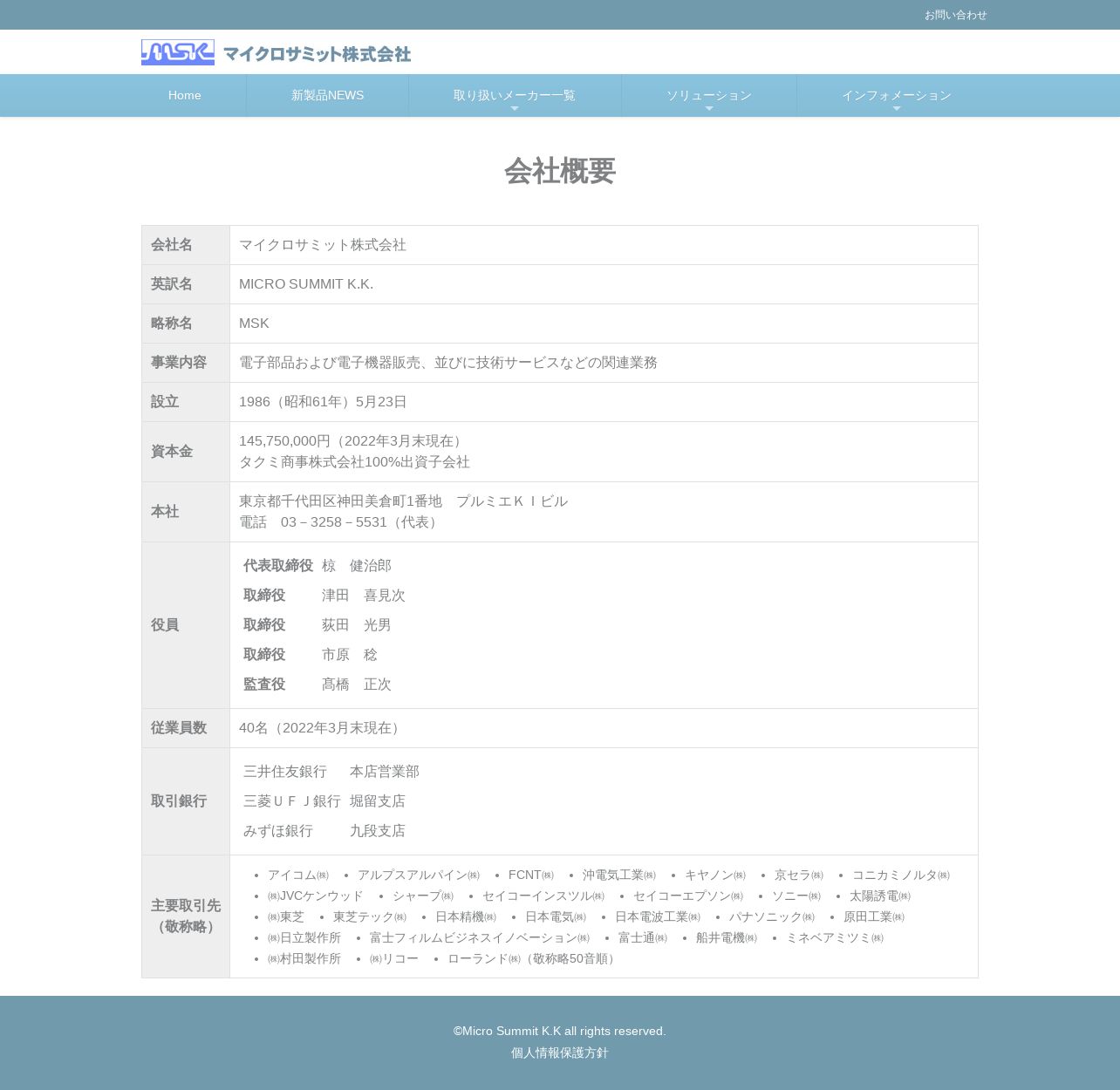The height and width of the screenshot is (1090, 1120).
Task: Select the 会社名 row label
Action: [x=172, y=245]
